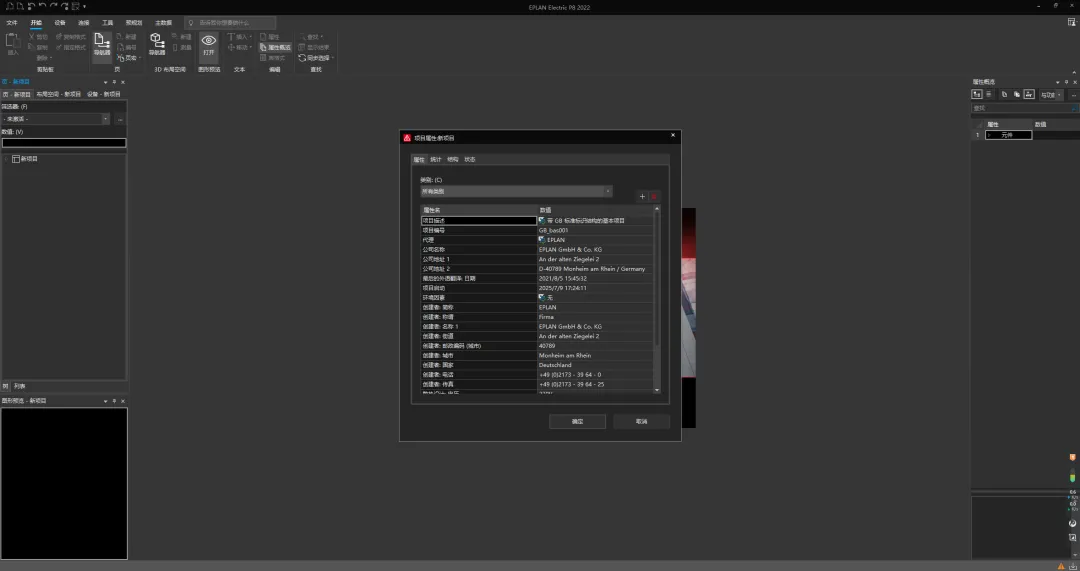1080x571 pixels.
Task: Open the text 插入 dropdown
Action: coord(240,37)
